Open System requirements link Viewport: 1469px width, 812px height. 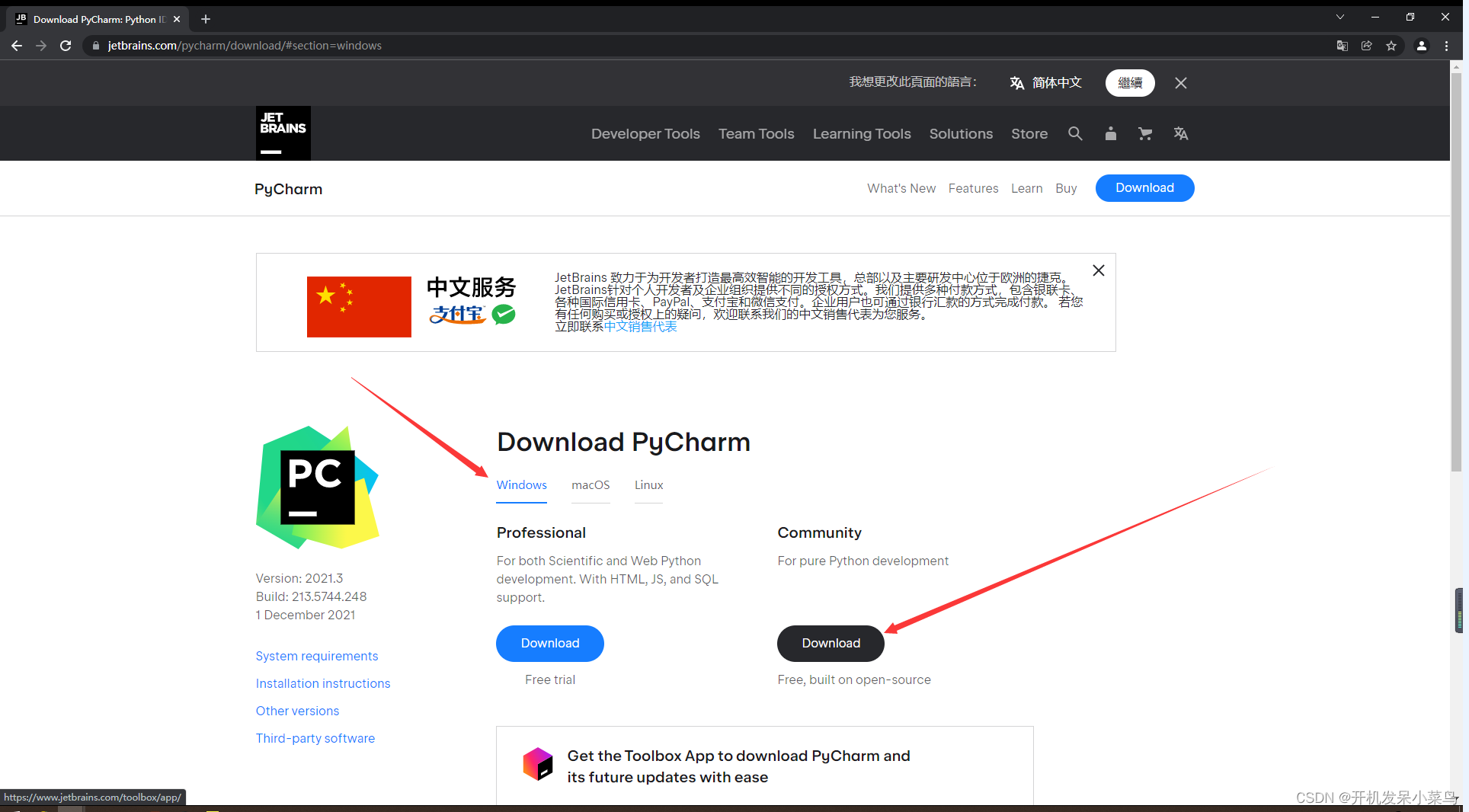[317, 656]
